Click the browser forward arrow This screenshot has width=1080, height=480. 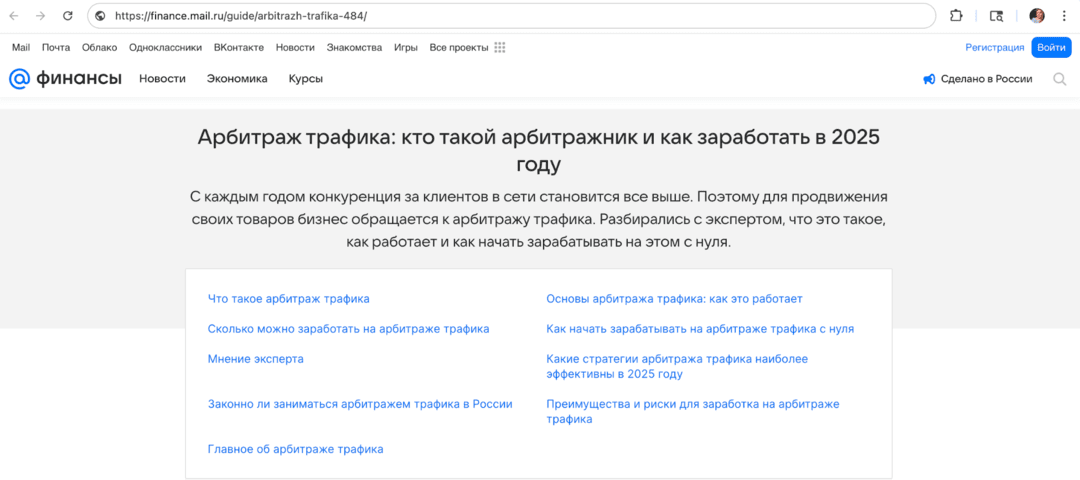41,16
